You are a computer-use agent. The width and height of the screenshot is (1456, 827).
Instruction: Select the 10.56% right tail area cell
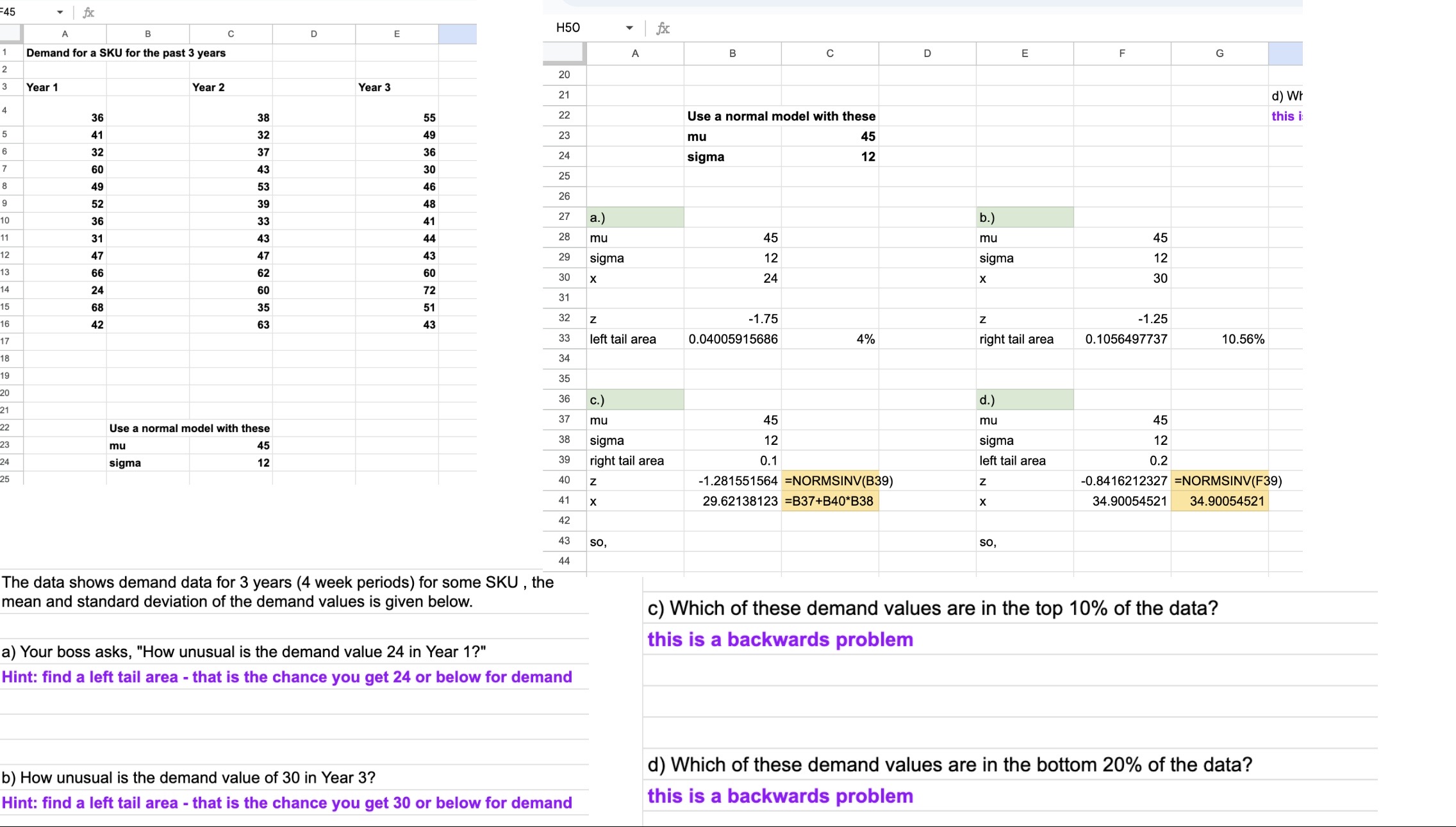point(1219,339)
